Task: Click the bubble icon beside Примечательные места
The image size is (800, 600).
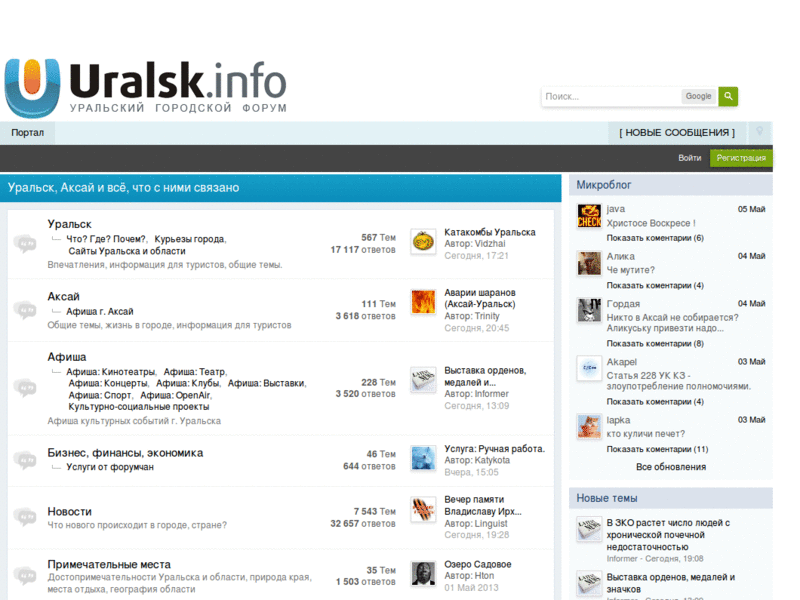Action: [x=26, y=575]
